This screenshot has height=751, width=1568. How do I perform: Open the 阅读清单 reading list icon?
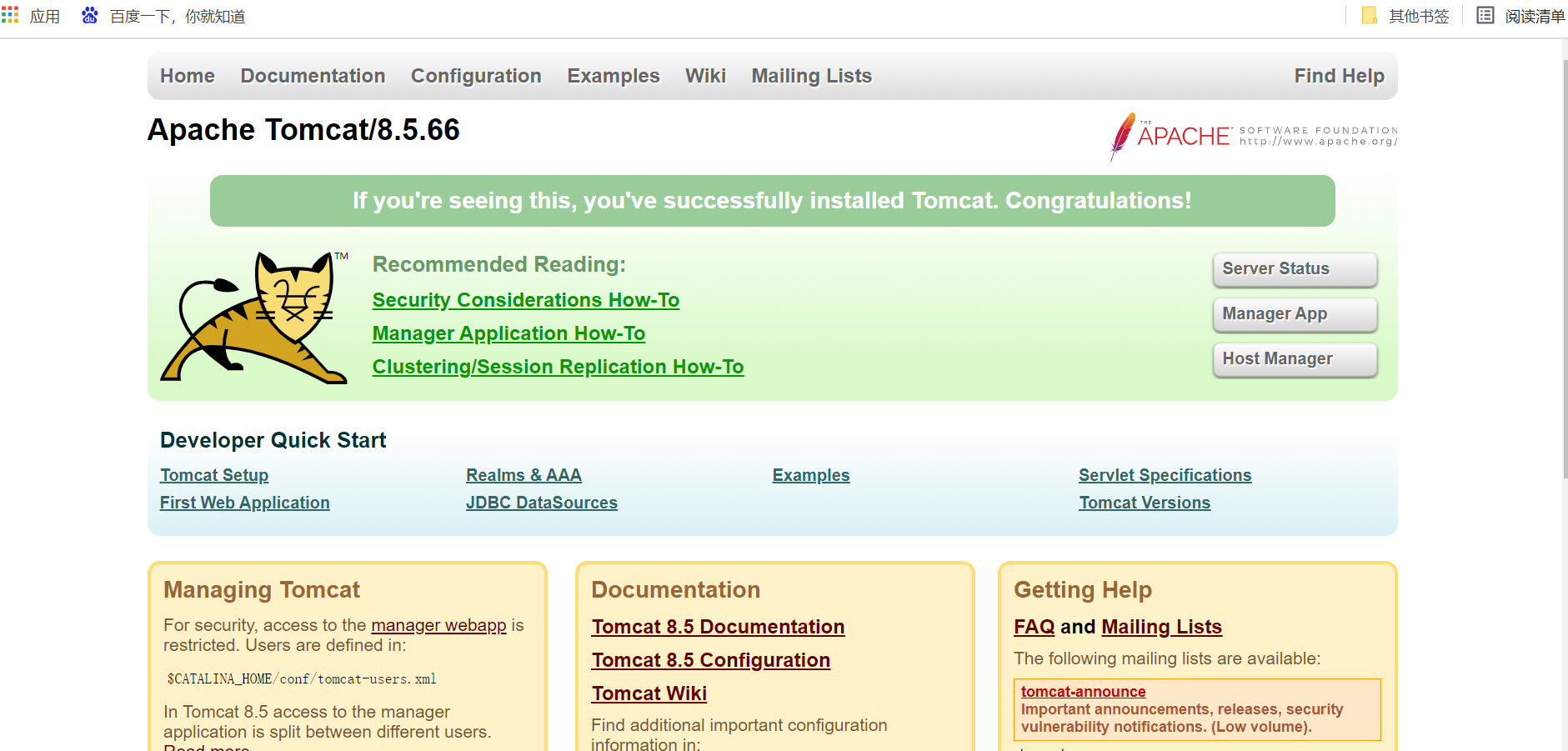click(1485, 15)
